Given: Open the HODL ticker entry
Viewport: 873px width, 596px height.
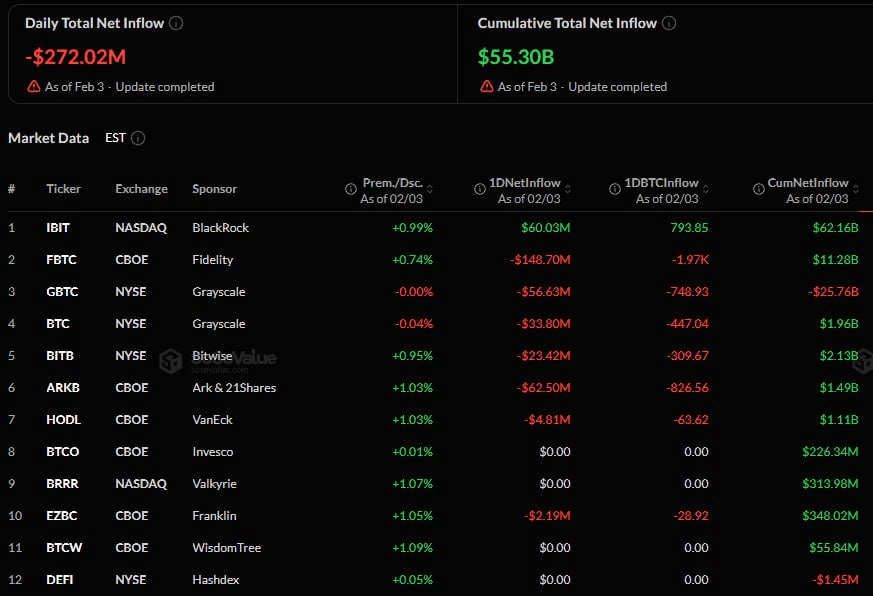Looking at the screenshot, I should (61, 419).
